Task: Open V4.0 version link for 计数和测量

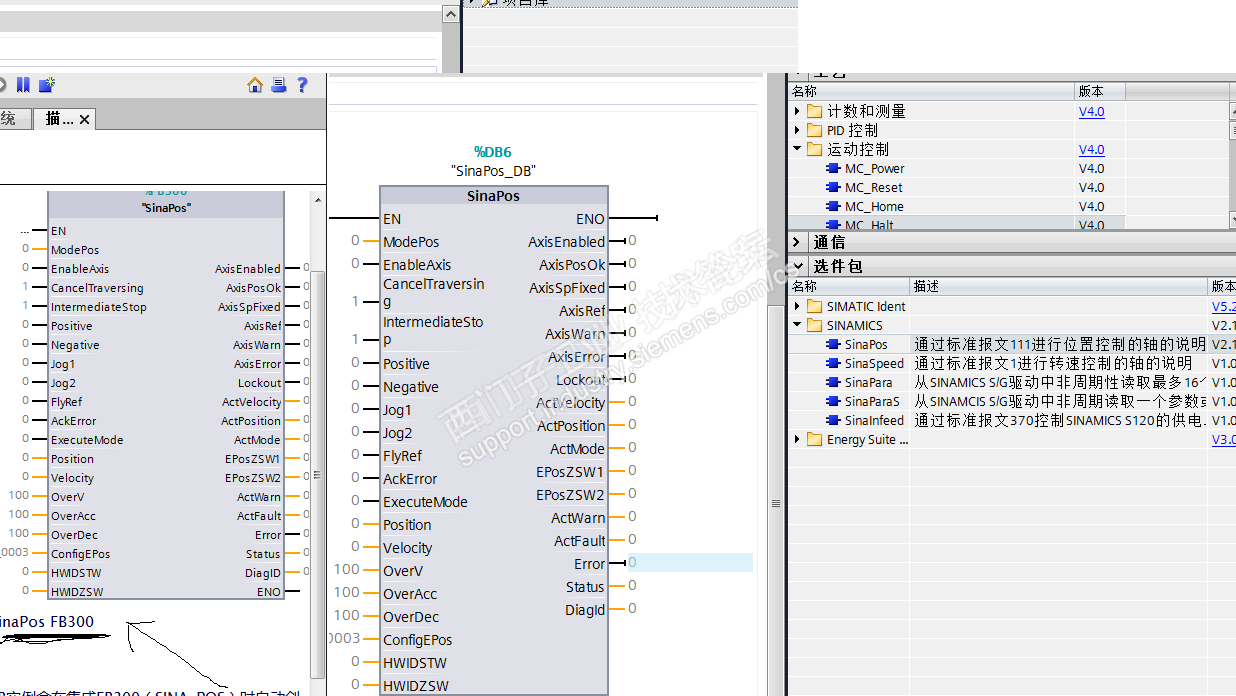Action: pos(1091,112)
